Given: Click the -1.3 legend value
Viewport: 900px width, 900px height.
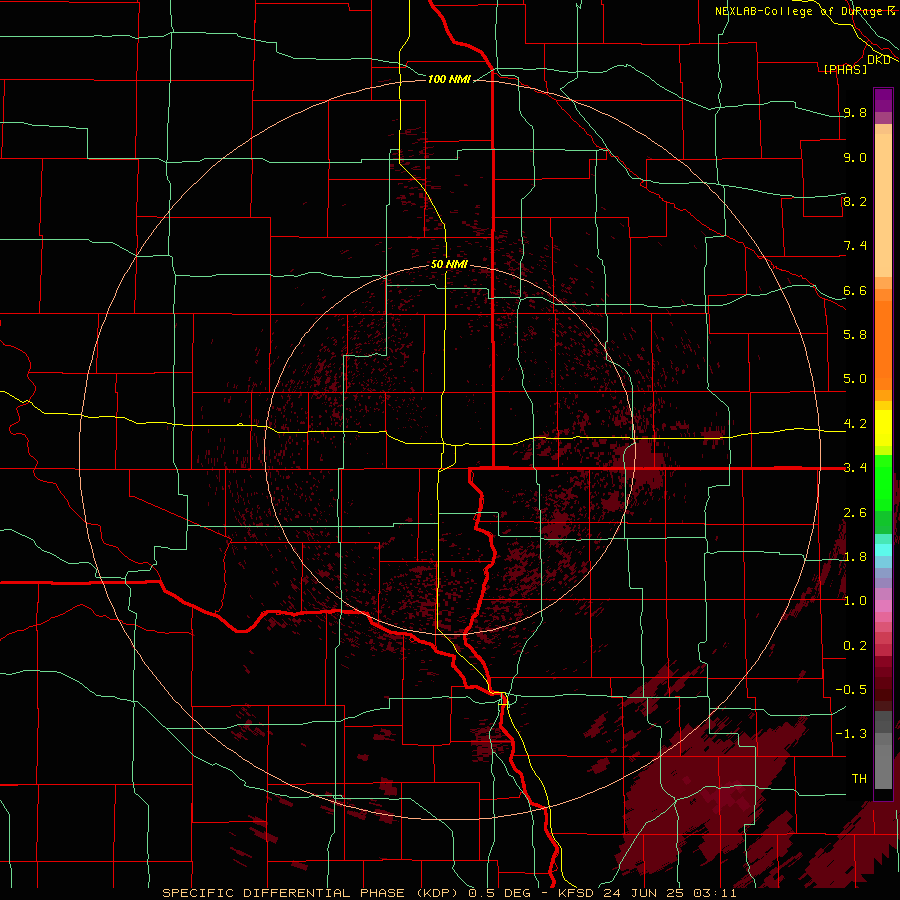Looking at the screenshot, I should pos(851,734).
